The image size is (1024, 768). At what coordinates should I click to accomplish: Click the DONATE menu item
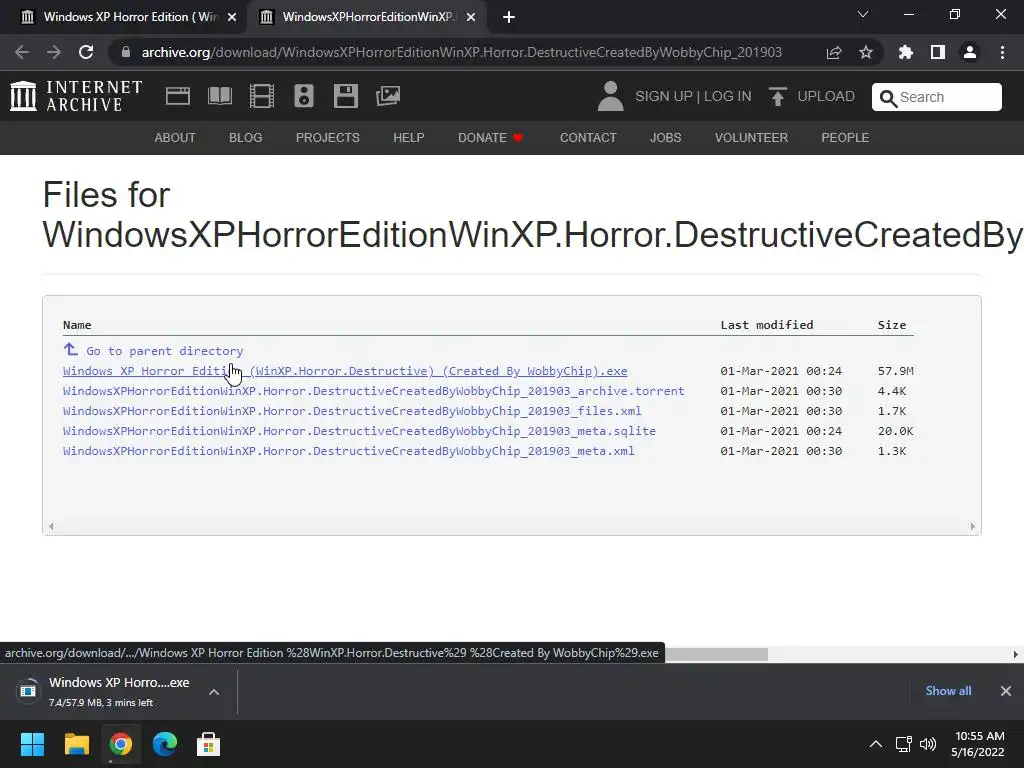(x=490, y=138)
